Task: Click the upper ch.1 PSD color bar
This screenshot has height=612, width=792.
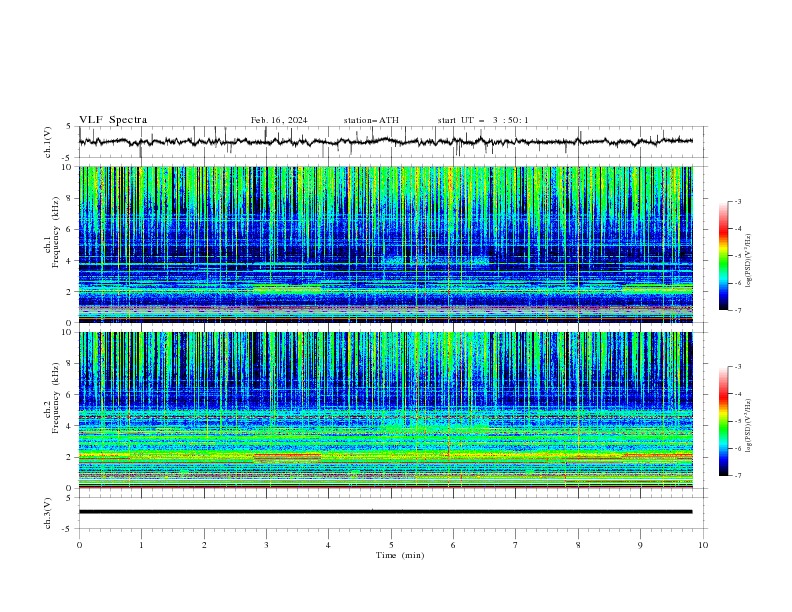Action: tap(723, 256)
